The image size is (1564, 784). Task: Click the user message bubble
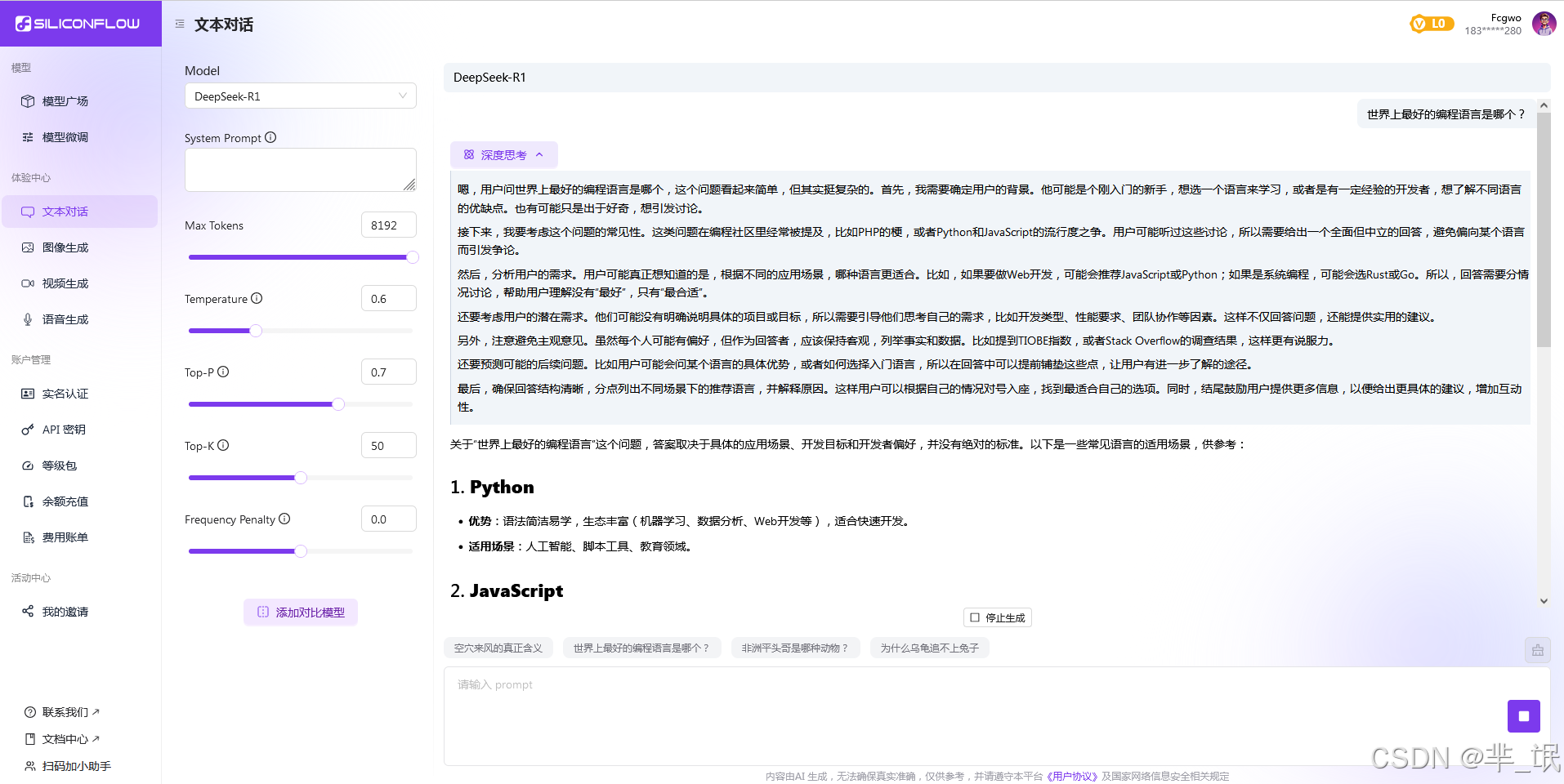[1446, 114]
